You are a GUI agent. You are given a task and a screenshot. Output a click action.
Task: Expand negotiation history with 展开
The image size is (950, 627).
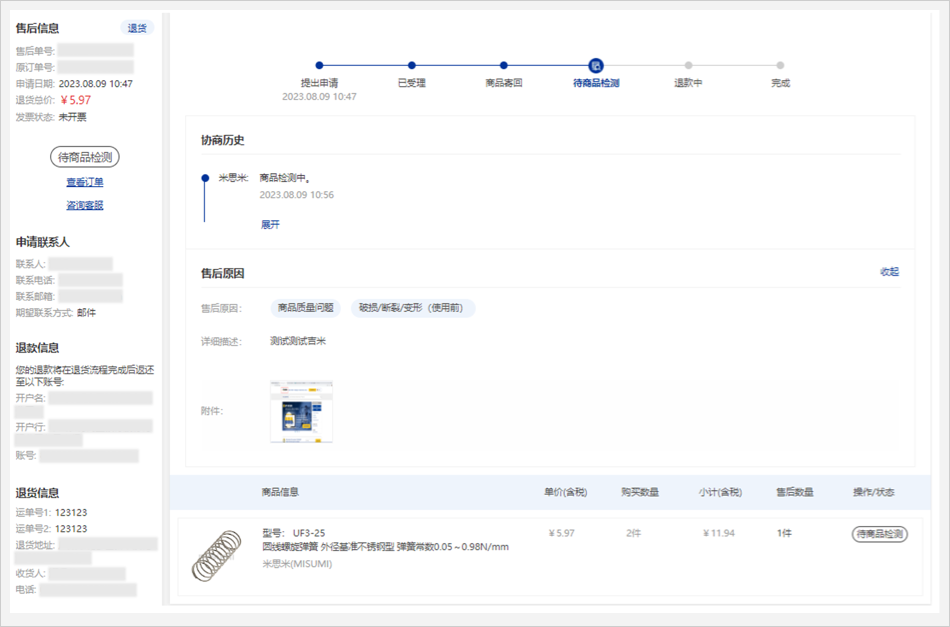pos(270,225)
